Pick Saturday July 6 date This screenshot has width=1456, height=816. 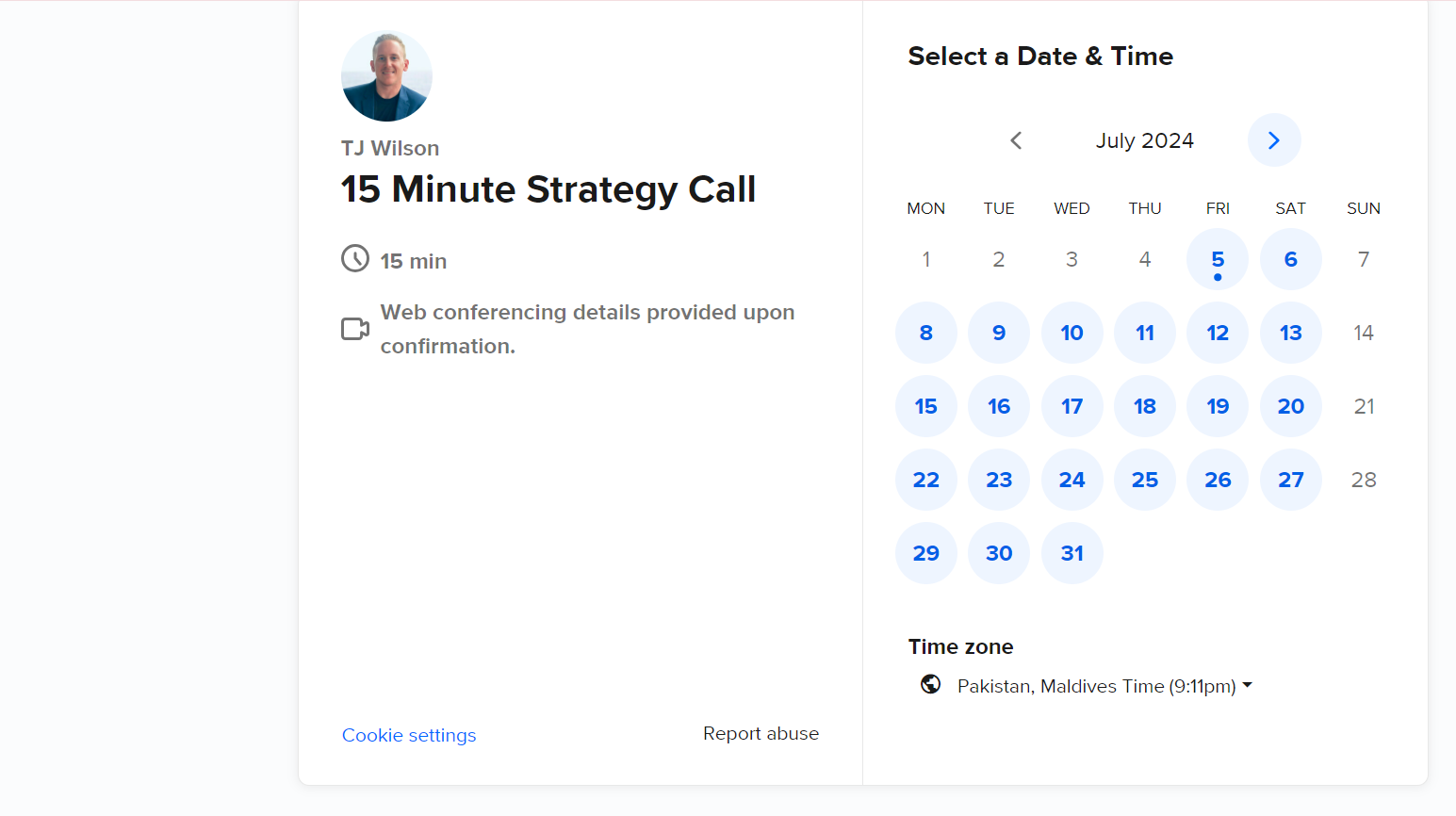click(x=1291, y=259)
